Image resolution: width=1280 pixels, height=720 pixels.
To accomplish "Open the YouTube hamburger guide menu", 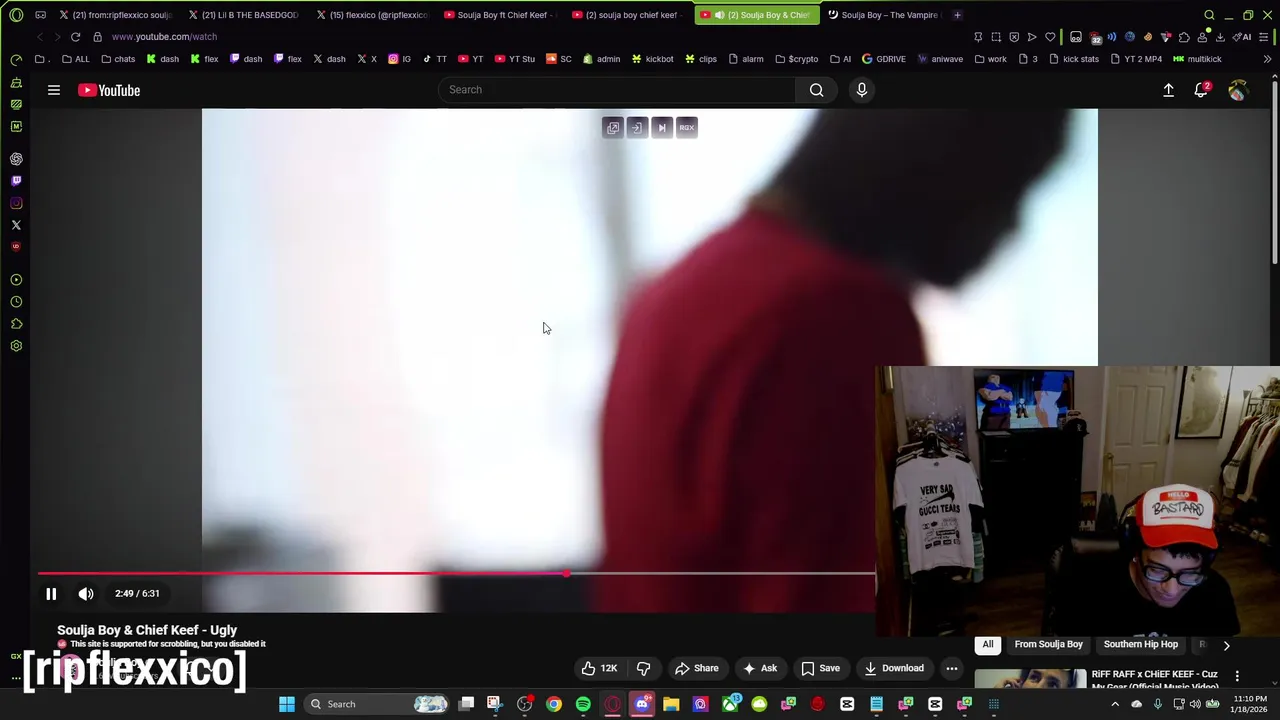I will point(54,90).
